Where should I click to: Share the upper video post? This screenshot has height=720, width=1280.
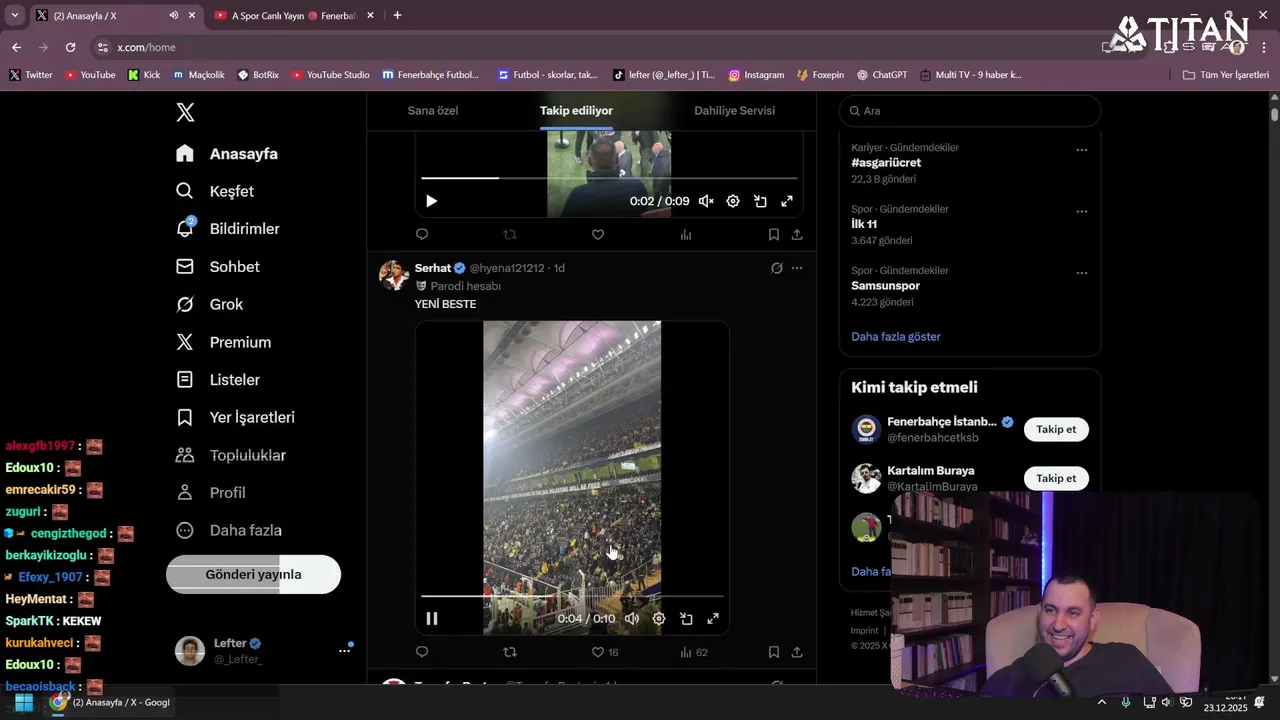[x=797, y=234]
